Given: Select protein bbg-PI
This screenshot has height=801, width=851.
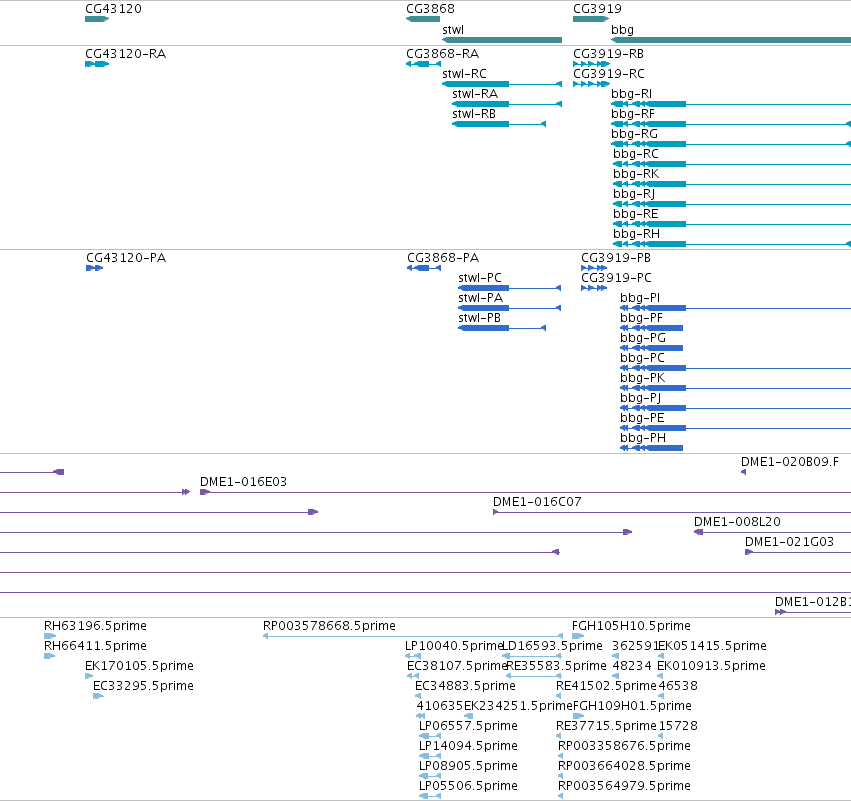Looking at the screenshot, I should [x=640, y=298].
